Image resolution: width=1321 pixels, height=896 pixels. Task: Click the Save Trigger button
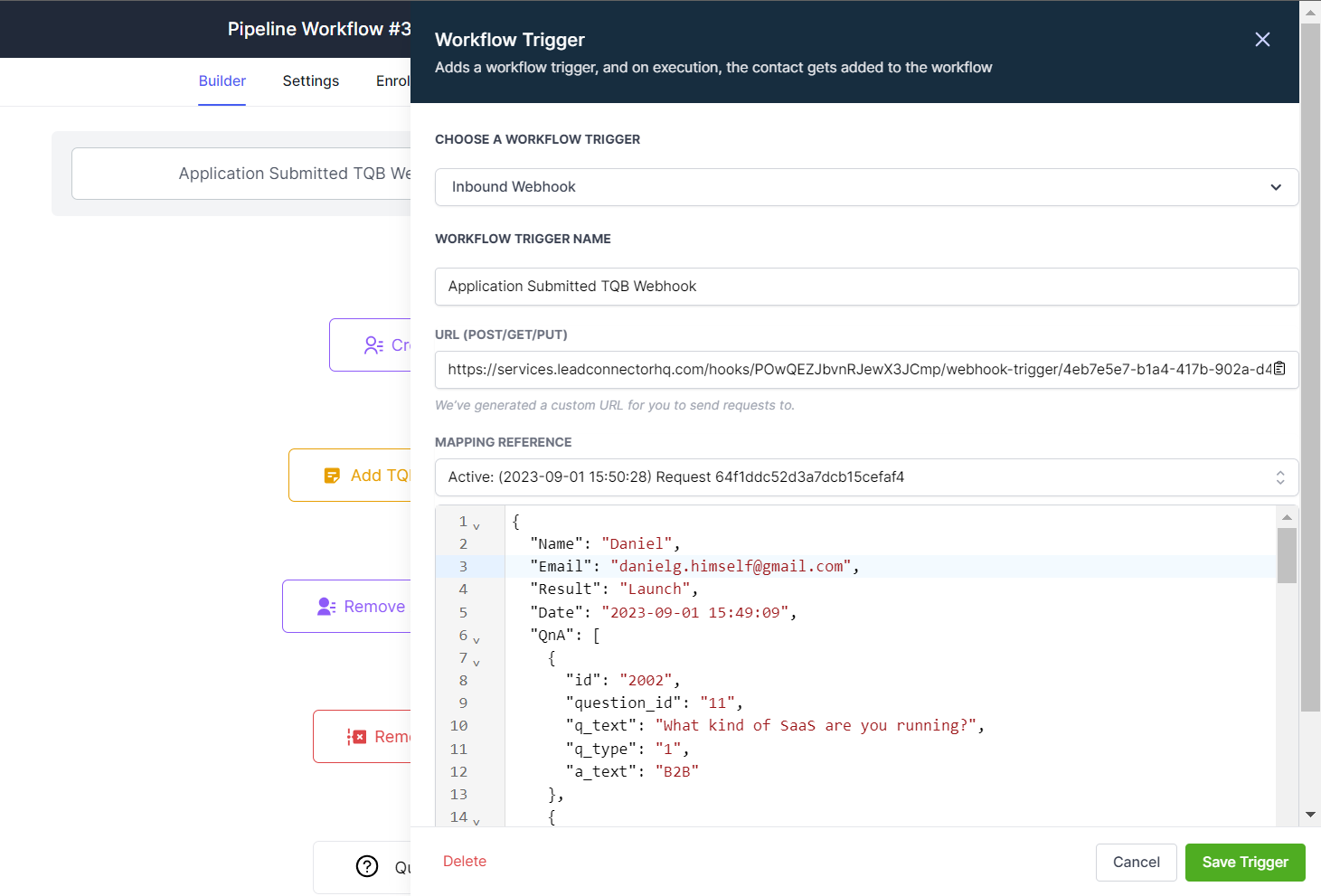click(1245, 862)
